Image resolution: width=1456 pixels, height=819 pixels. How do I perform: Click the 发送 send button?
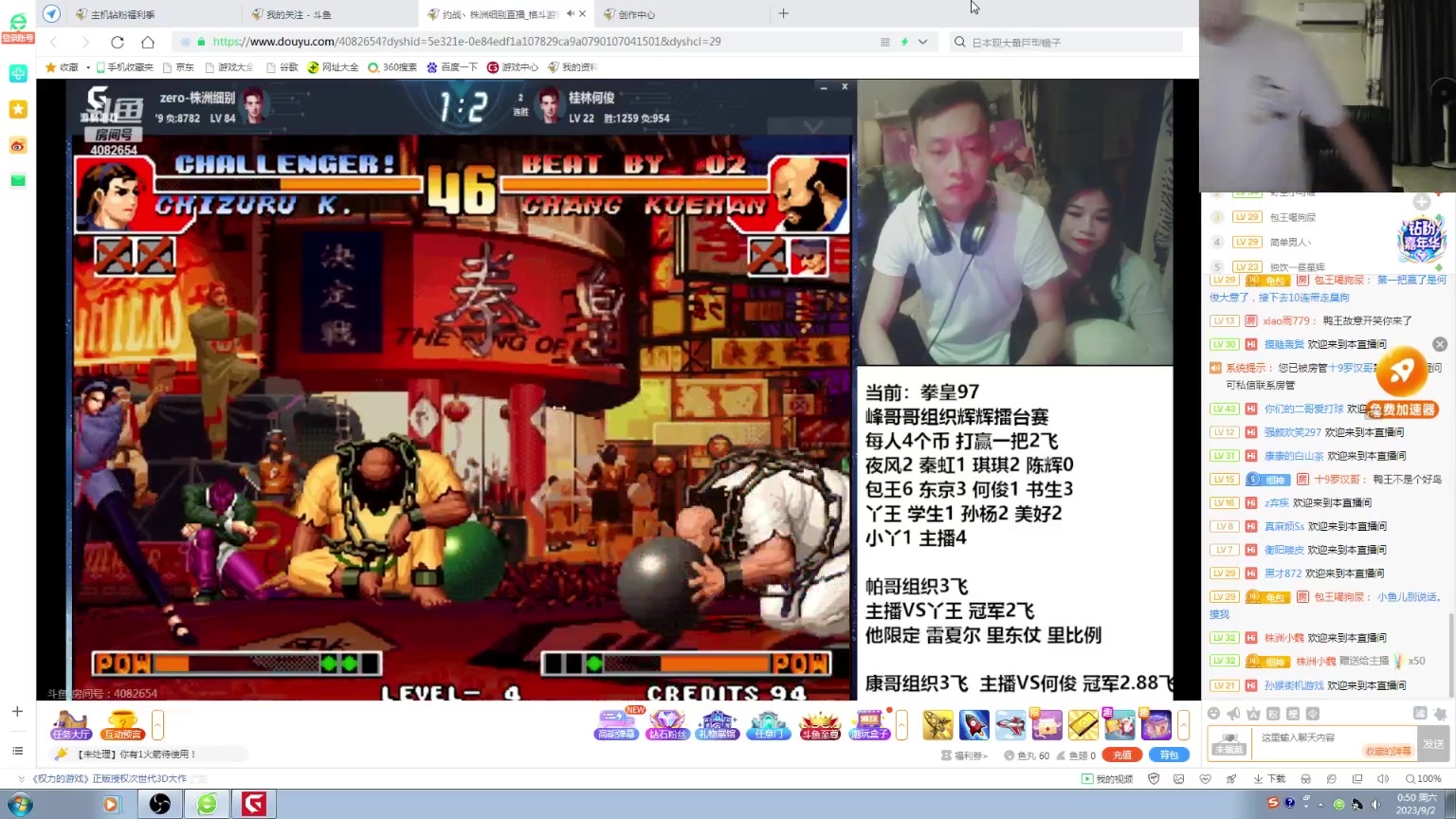coord(1432,743)
